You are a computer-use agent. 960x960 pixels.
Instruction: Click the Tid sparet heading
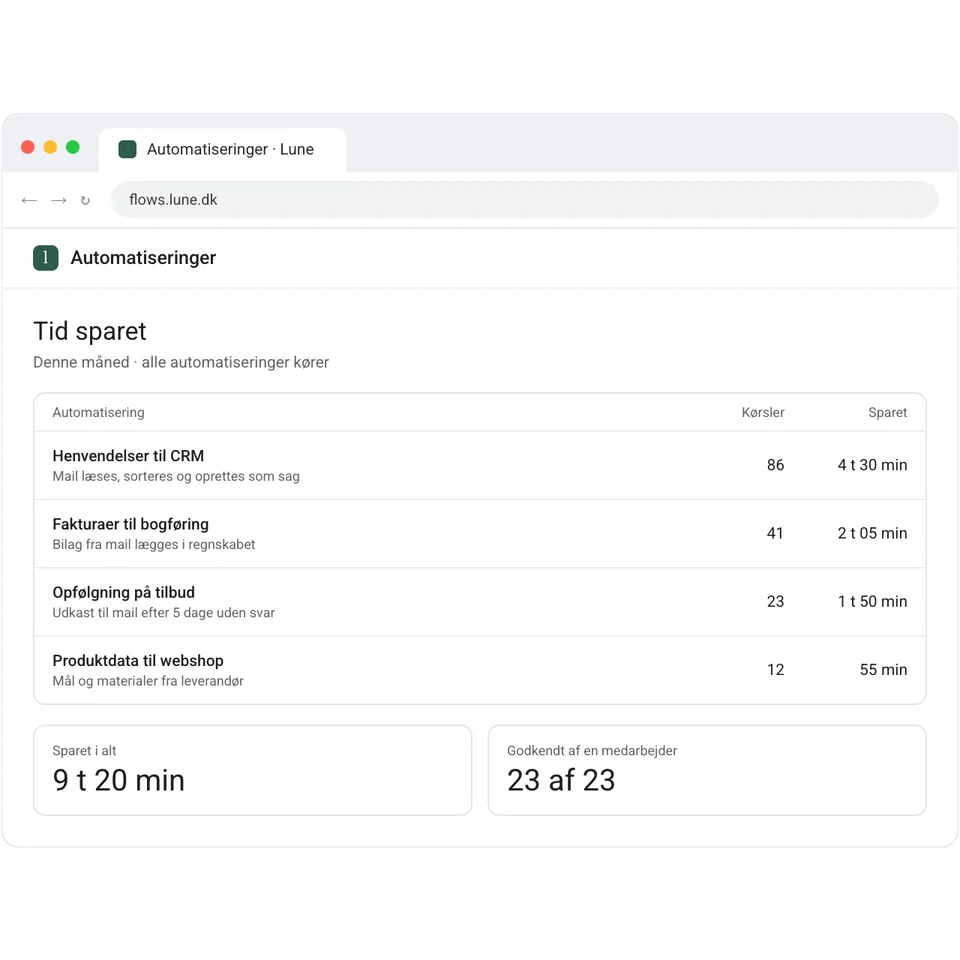point(89,331)
